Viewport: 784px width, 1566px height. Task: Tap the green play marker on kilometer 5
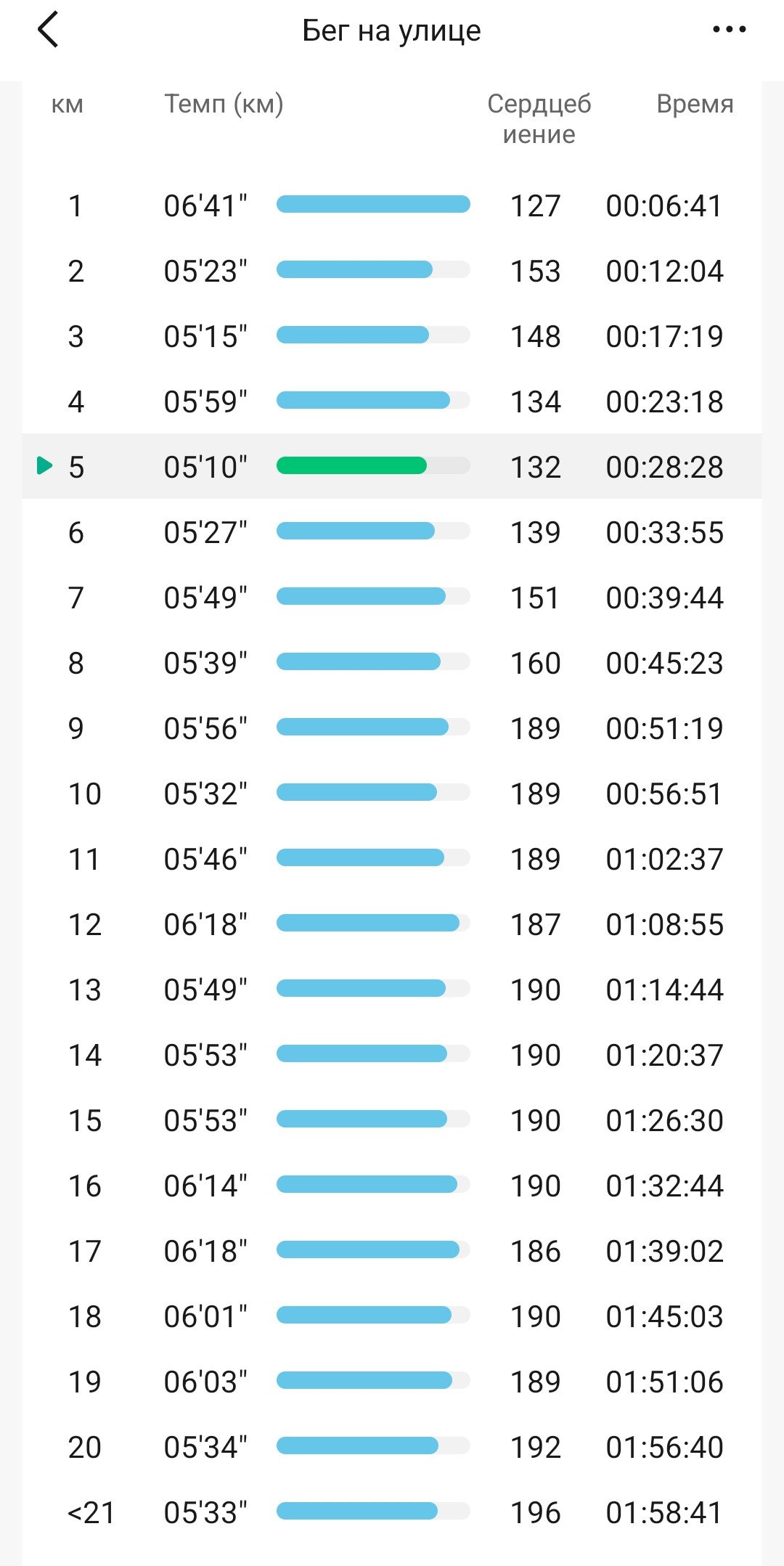pyautogui.click(x=44, y=465)
